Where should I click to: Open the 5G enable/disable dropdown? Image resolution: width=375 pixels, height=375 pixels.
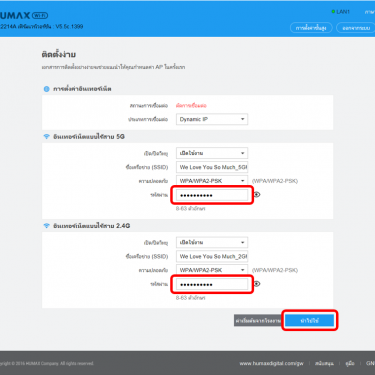coord(212,153)
